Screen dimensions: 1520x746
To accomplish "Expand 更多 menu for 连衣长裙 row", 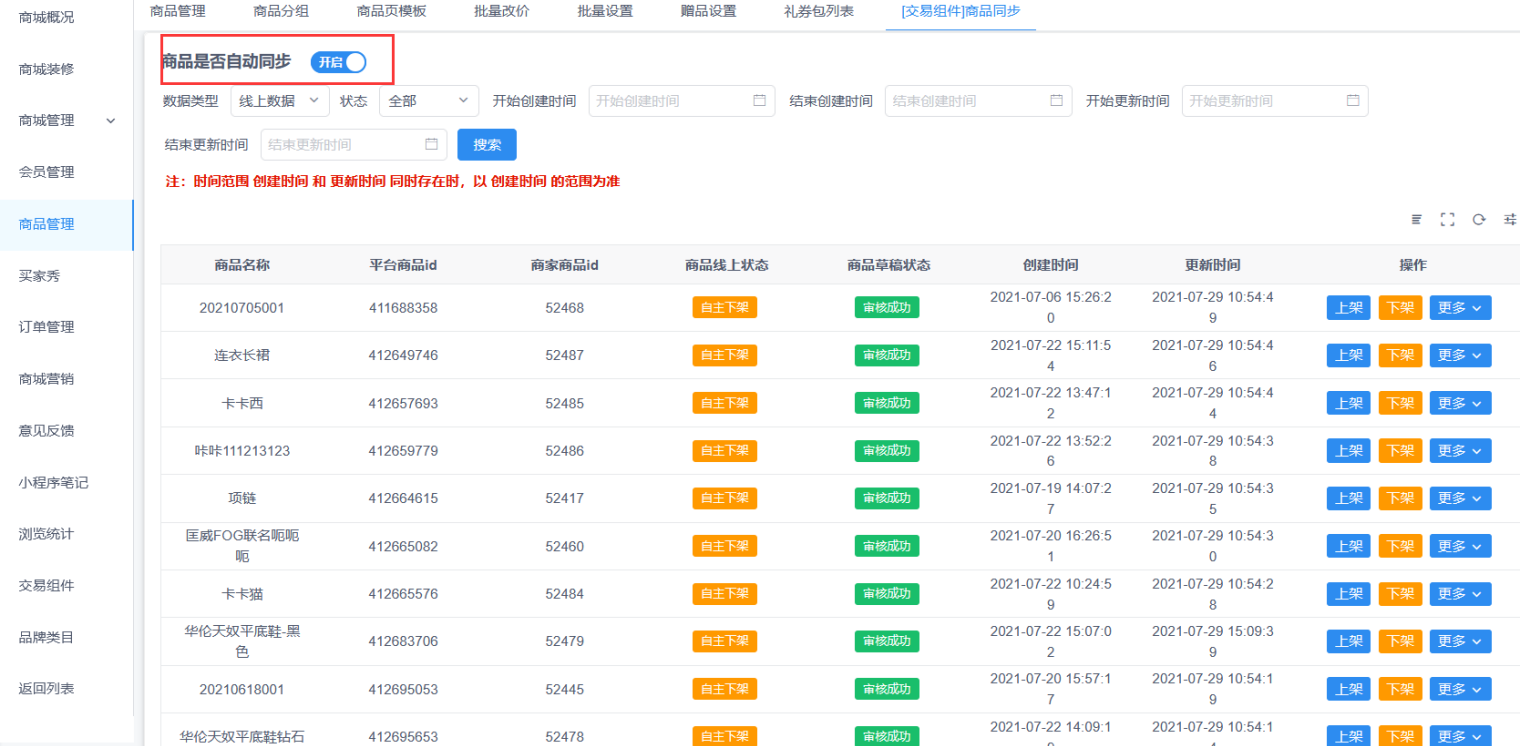I will (x=1459, y=355).
